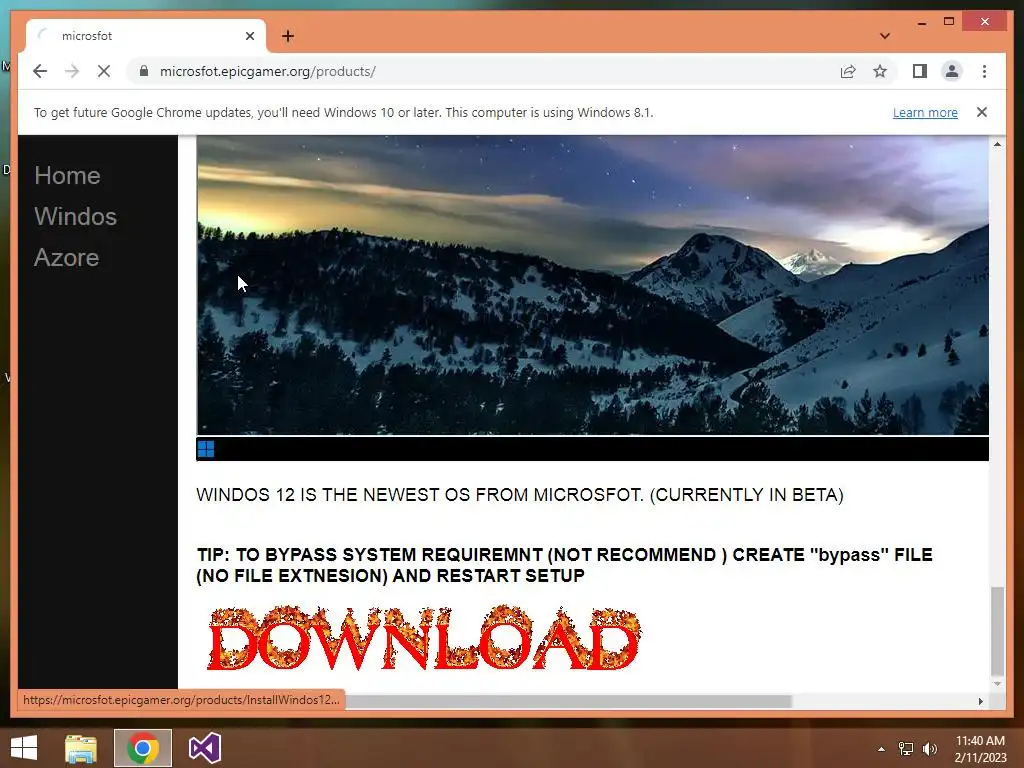The image size is (1024, 768).
Task: Maximize the Chrome window
Action: (x=949, y=22)
